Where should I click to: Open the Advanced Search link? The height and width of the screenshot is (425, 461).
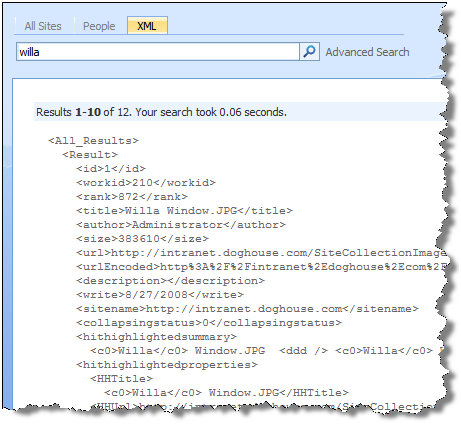[367, 52]
